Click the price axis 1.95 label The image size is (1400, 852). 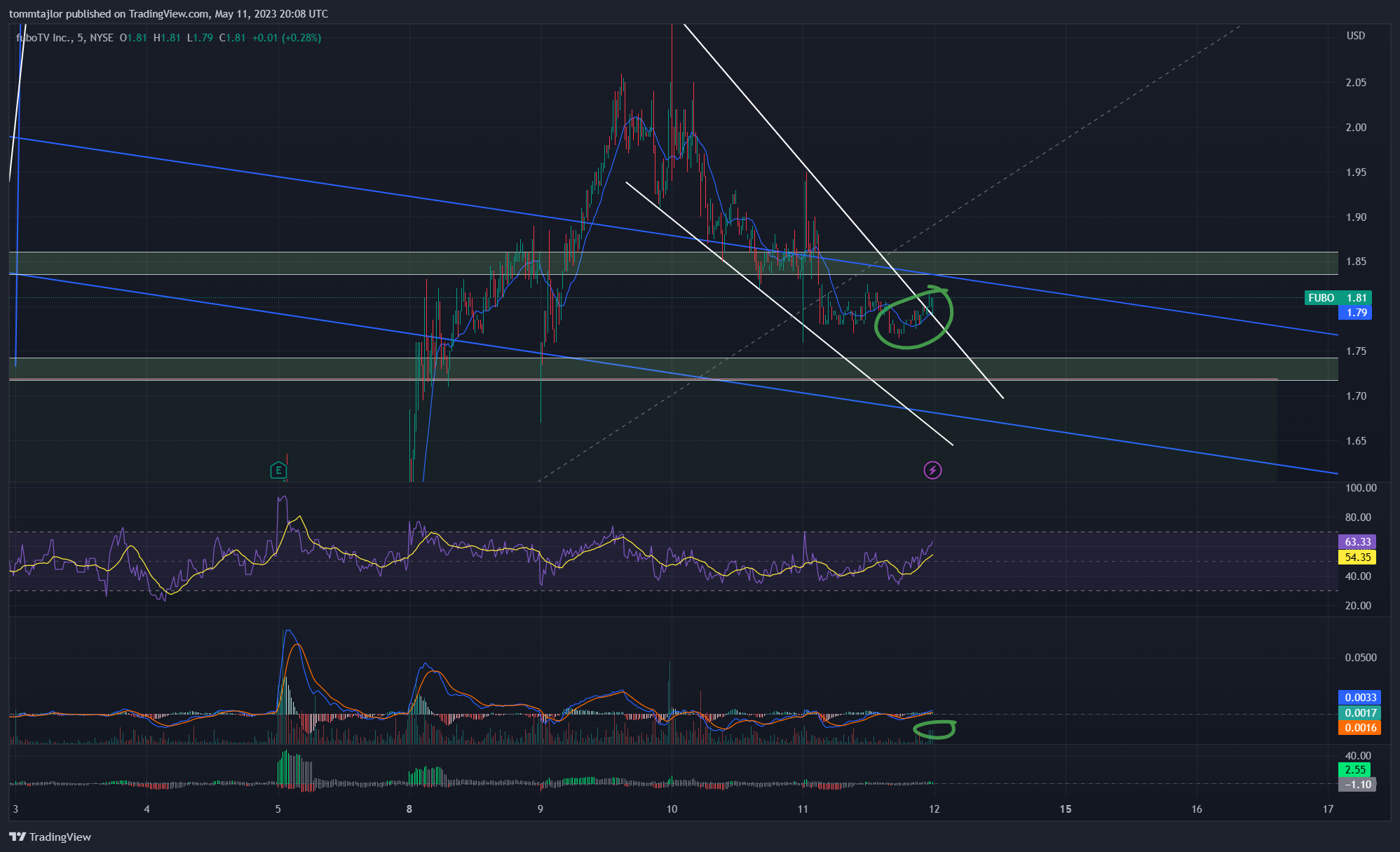[x=1356, y=173]
